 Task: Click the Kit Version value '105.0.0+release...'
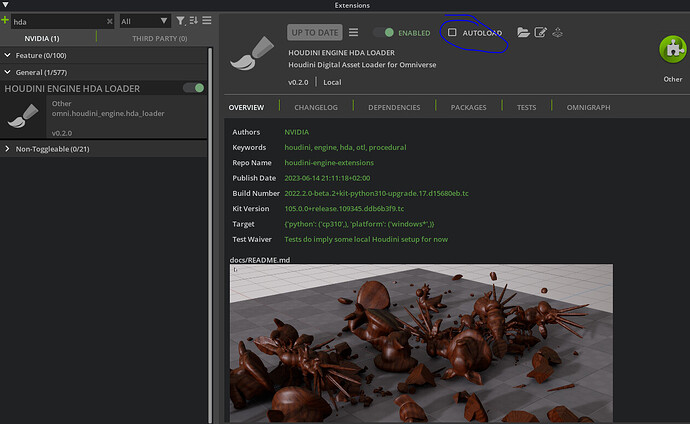tap(344, 208)
